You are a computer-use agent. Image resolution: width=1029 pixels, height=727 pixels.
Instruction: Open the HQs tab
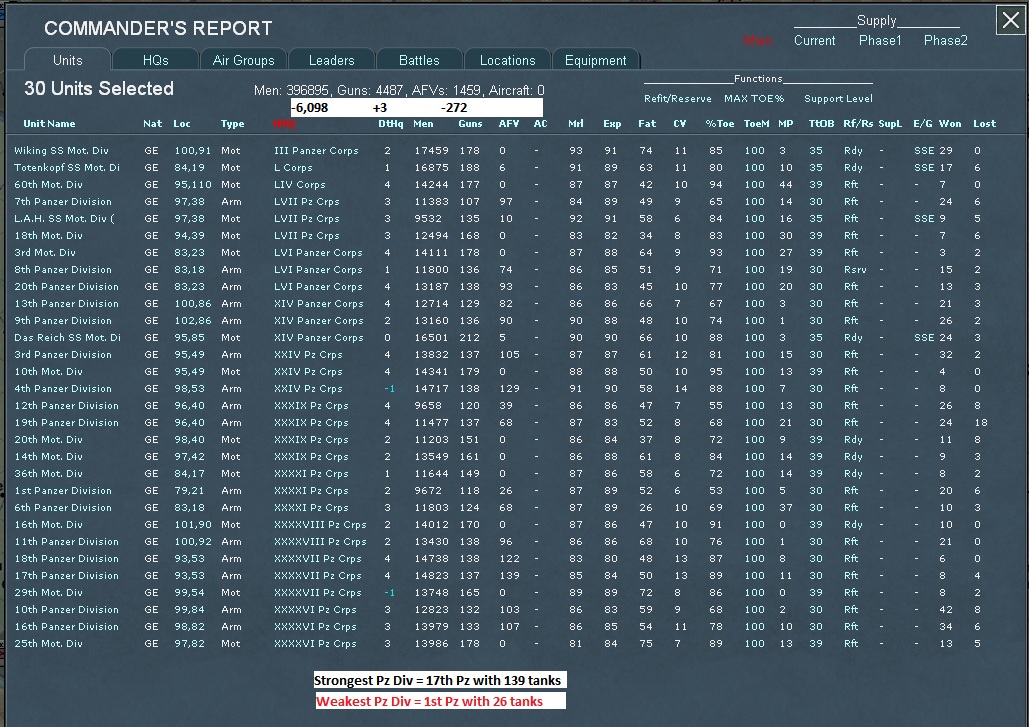tap(156, 60)
